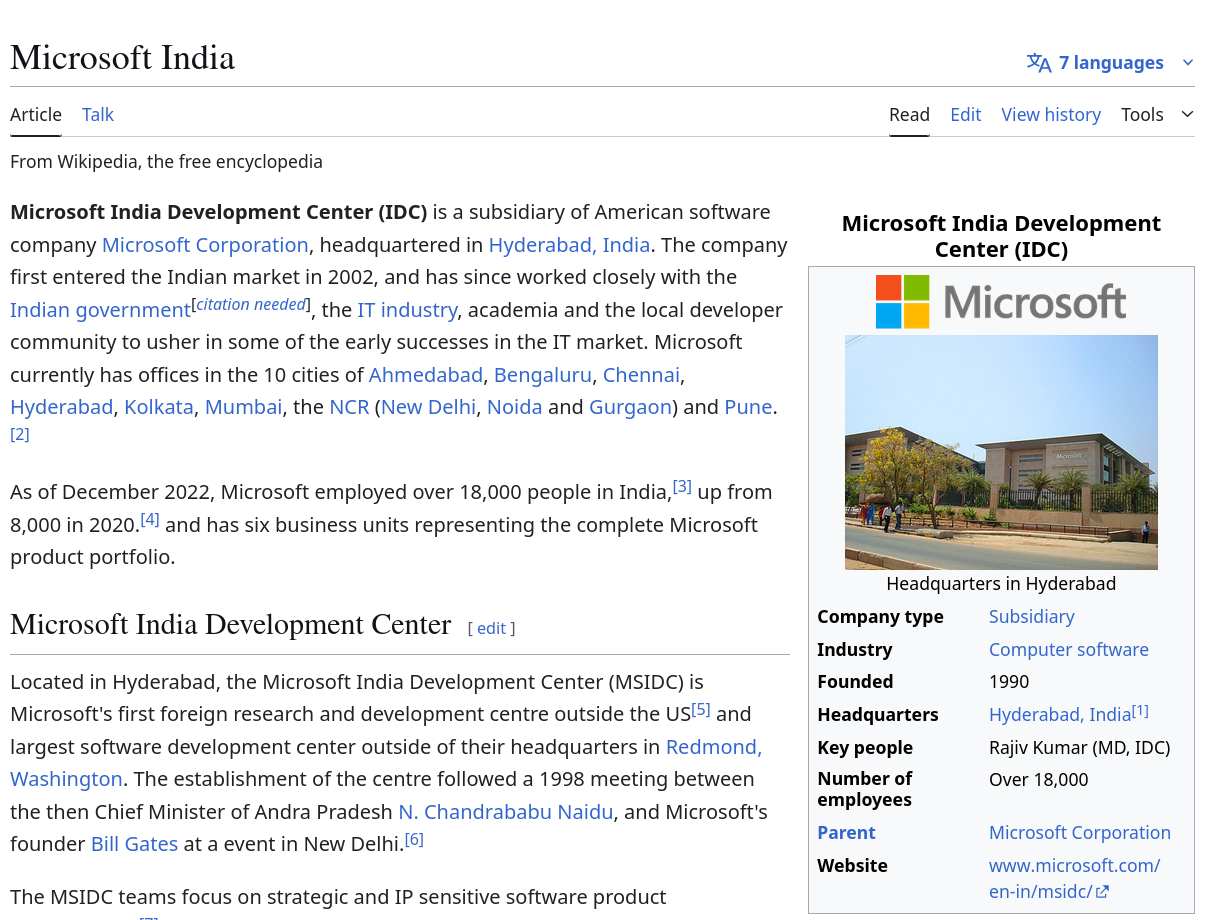Open the Subsidiary link in infobox
The width and height of the screenshot is (1210, 920).
(1031, 617)
